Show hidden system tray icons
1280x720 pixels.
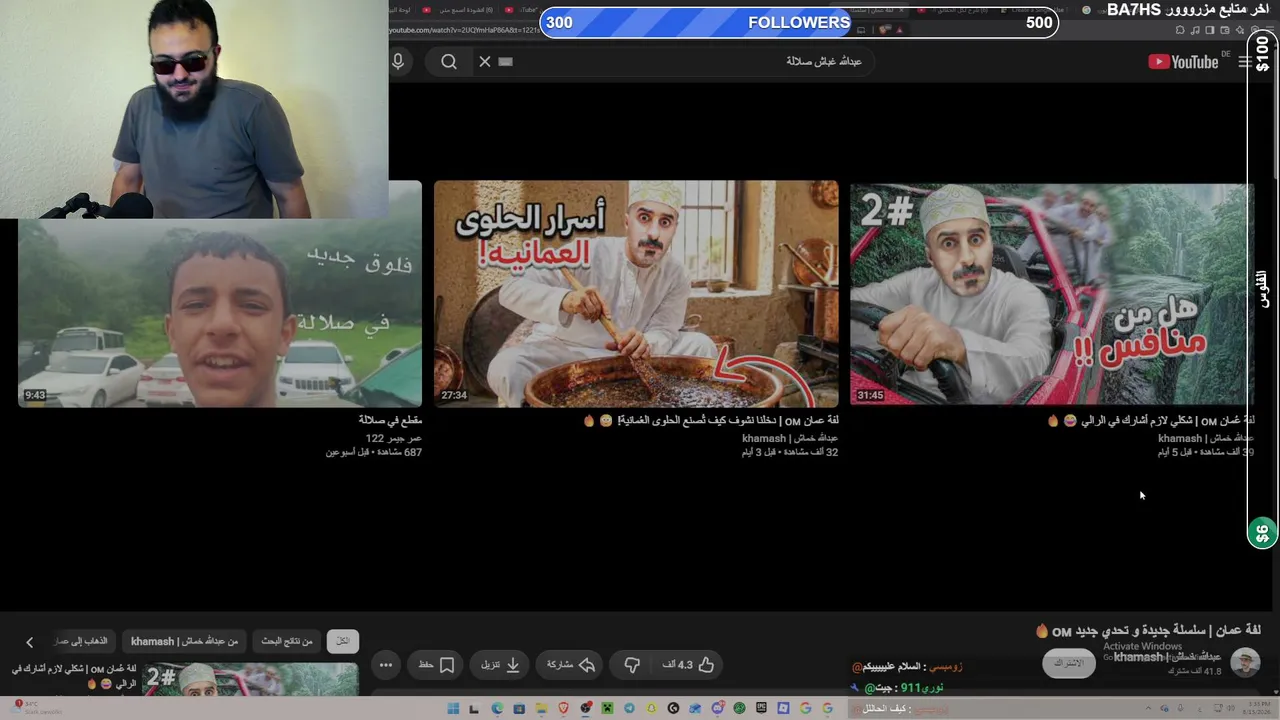click(x=1150, y=709)
